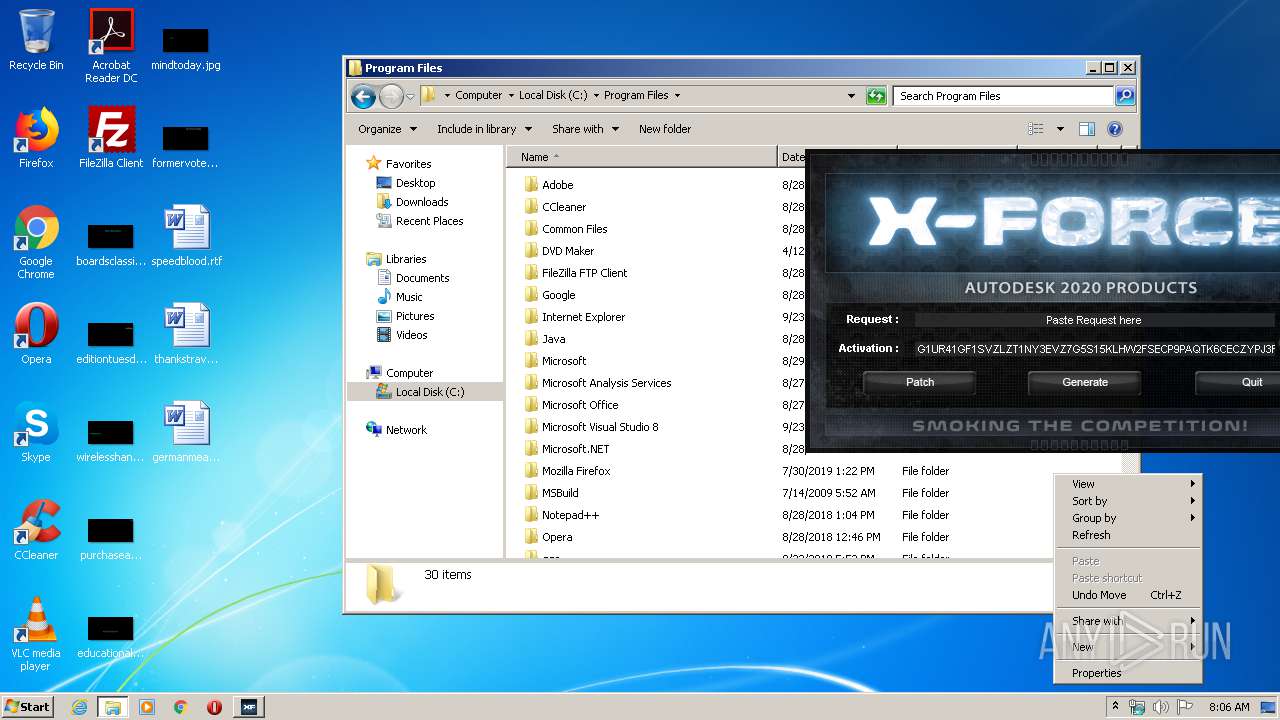Change your view icon in Explorer toolbar
The width and height of the screenshot is (1280, 720).
[x=1036, y=129]
